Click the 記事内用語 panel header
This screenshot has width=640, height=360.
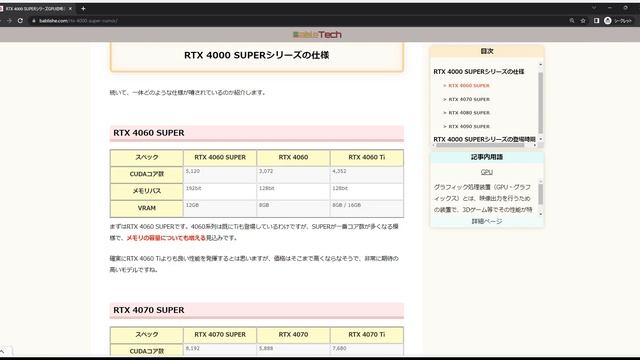[x=487, y=157]
